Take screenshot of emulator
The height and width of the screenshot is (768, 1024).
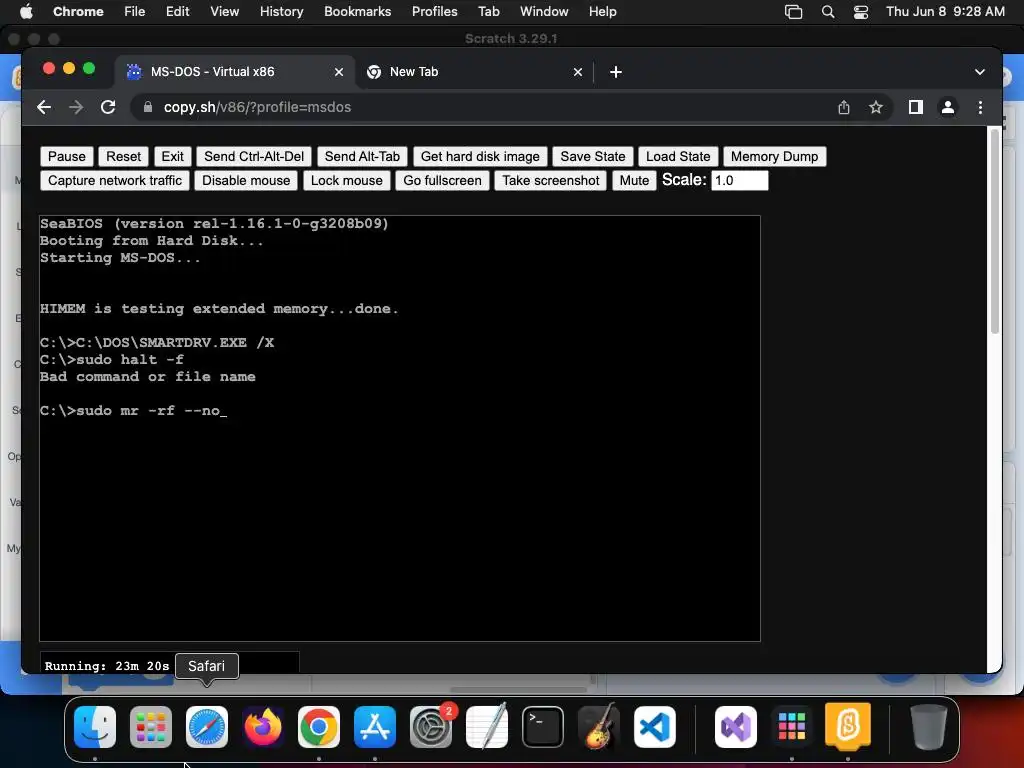click(551, 180)
